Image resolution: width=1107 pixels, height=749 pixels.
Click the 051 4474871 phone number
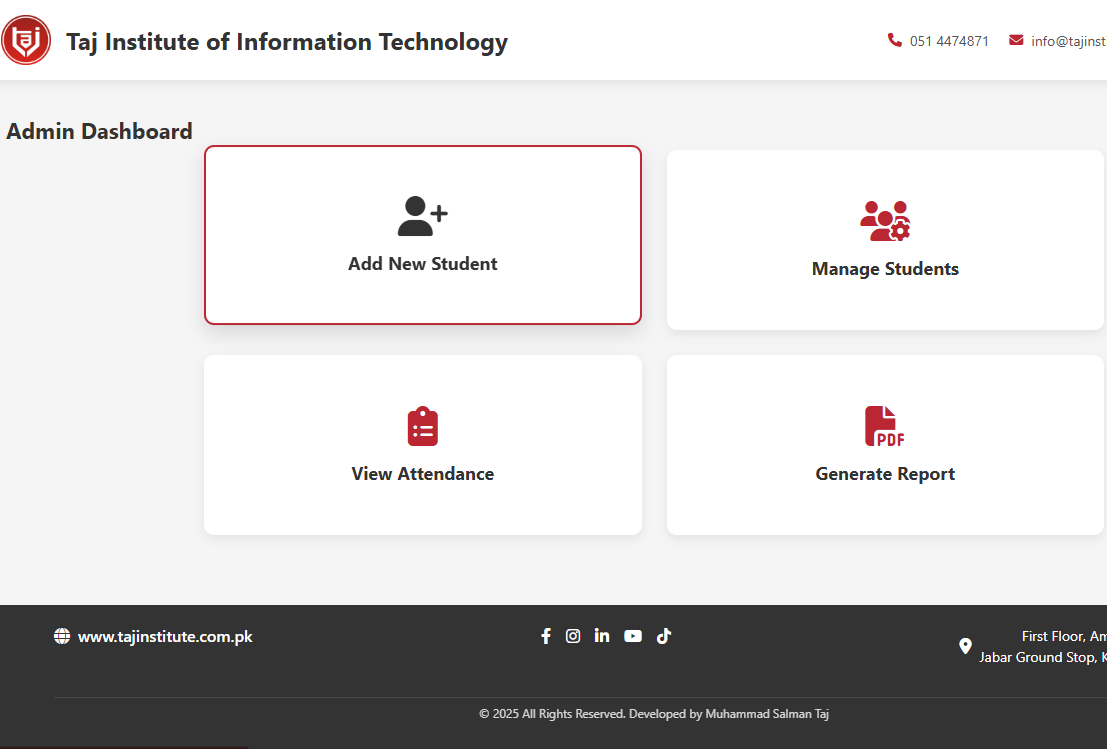click(949, 41)
